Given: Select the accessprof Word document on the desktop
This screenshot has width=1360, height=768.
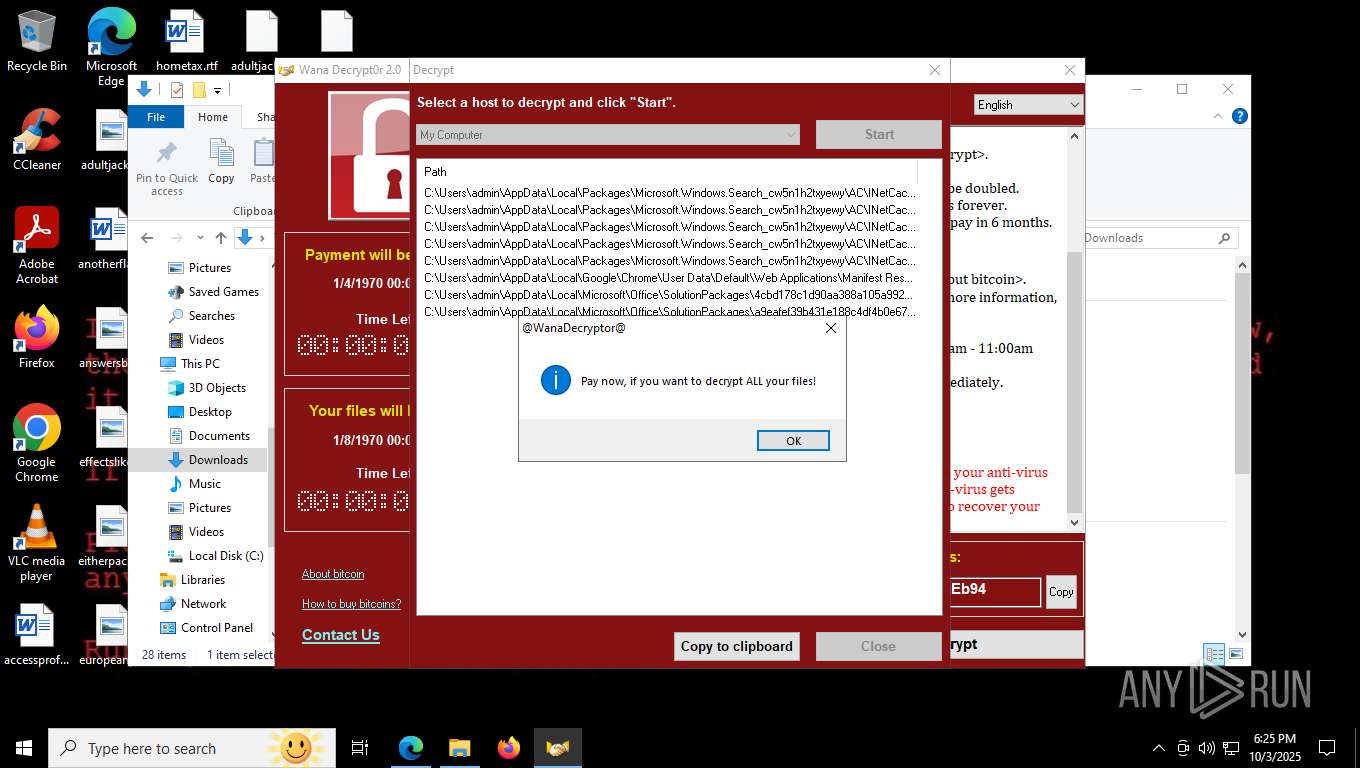Looking at the screenshot, I should click(37, 635).
